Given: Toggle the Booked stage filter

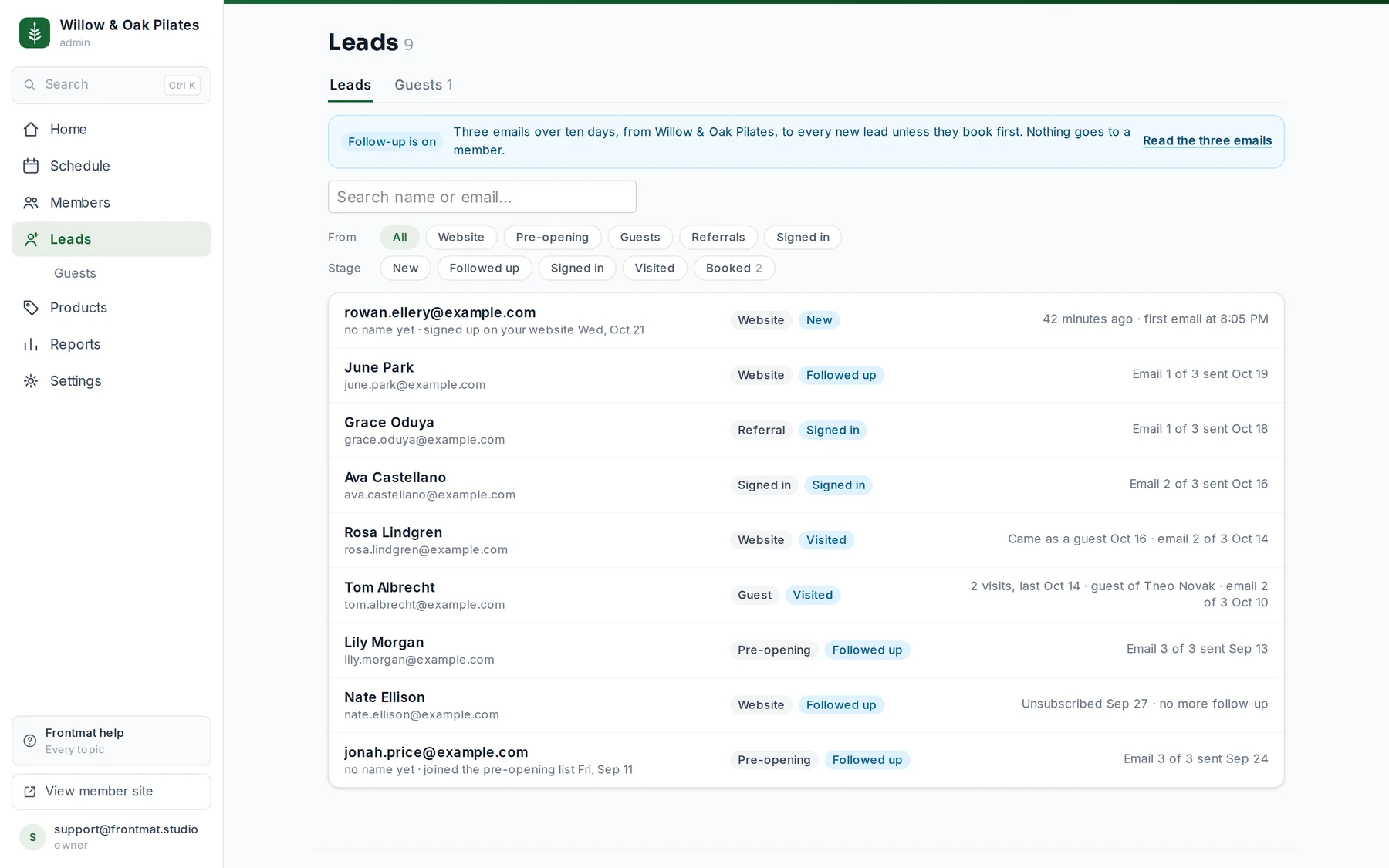Looking at the screenshot, I should (x=734, y=268).
